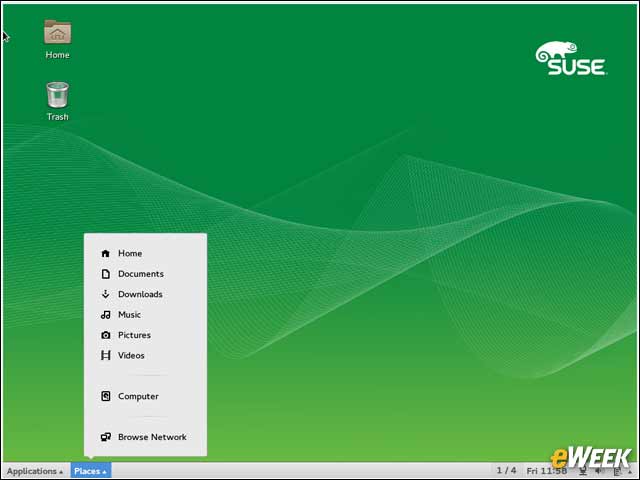The width and height of the screenshot is (640, 480).
Task: Click the document icon beside Documents
Action: click(x=105, y=274)
